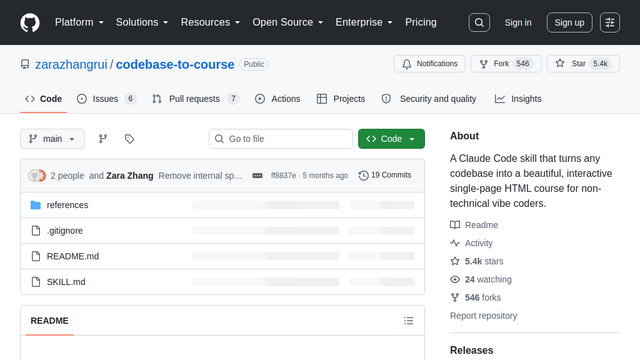Screen dimensions: 640x360
Task: Switch to the Issues tab
Action: point(106,99)
